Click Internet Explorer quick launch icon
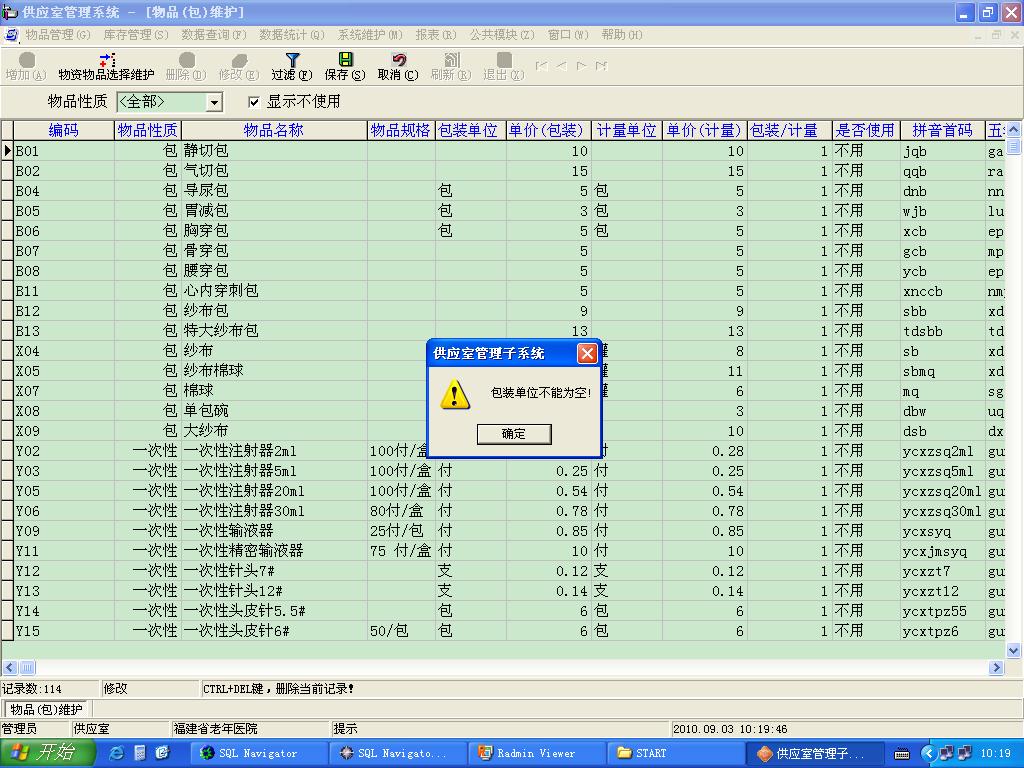The width and height of the screenshot is (1024, 768). click(x=118, y=753)
